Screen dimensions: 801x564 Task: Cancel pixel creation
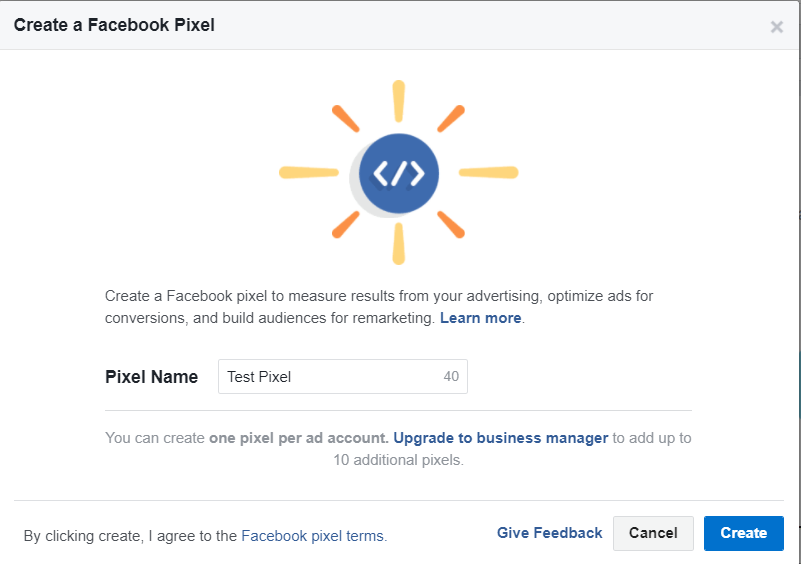click(653, 533)
